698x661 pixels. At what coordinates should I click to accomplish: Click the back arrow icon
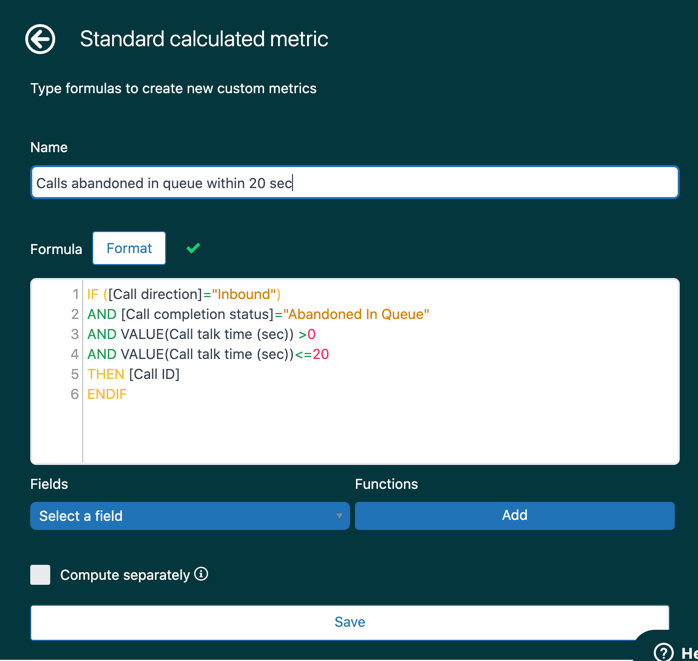click(x=40, y=39)
